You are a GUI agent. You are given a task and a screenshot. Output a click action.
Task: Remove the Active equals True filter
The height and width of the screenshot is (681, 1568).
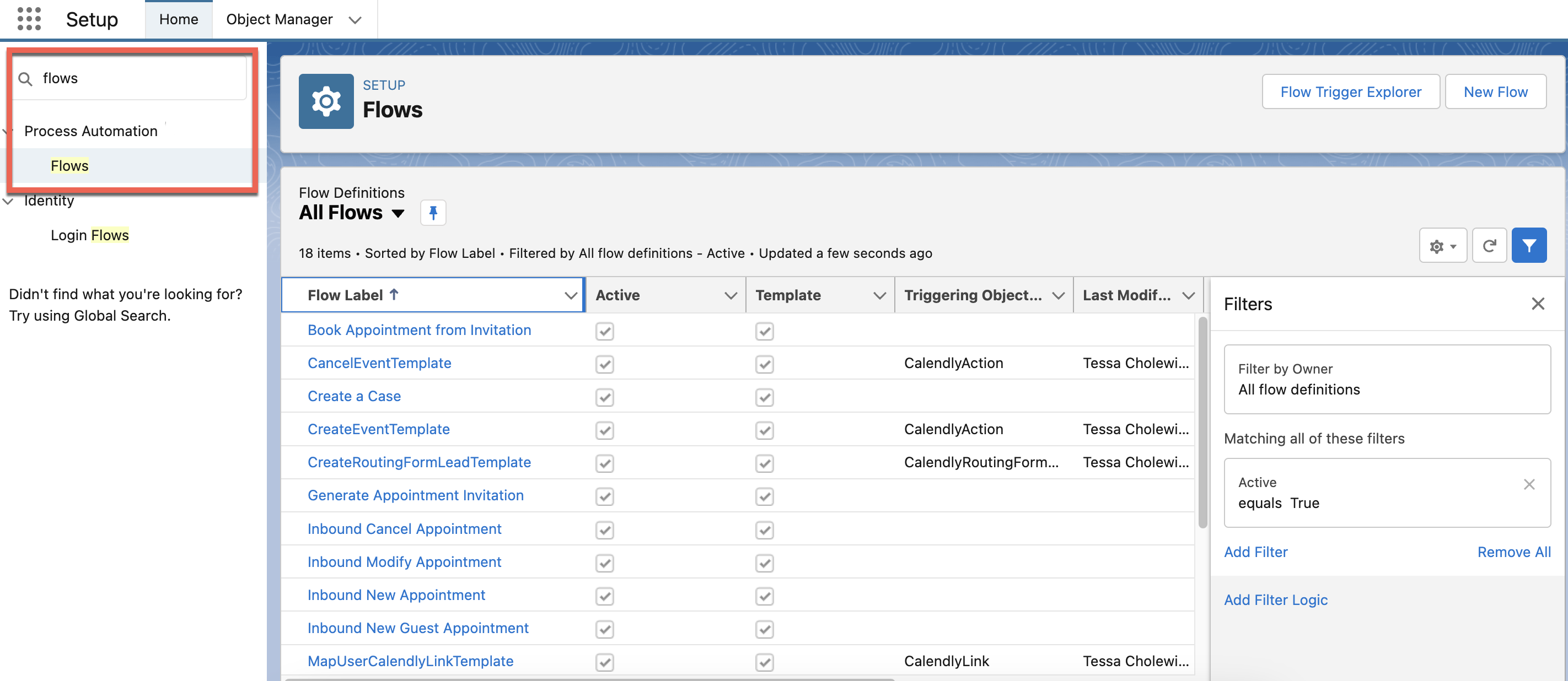coord(1528,485)
